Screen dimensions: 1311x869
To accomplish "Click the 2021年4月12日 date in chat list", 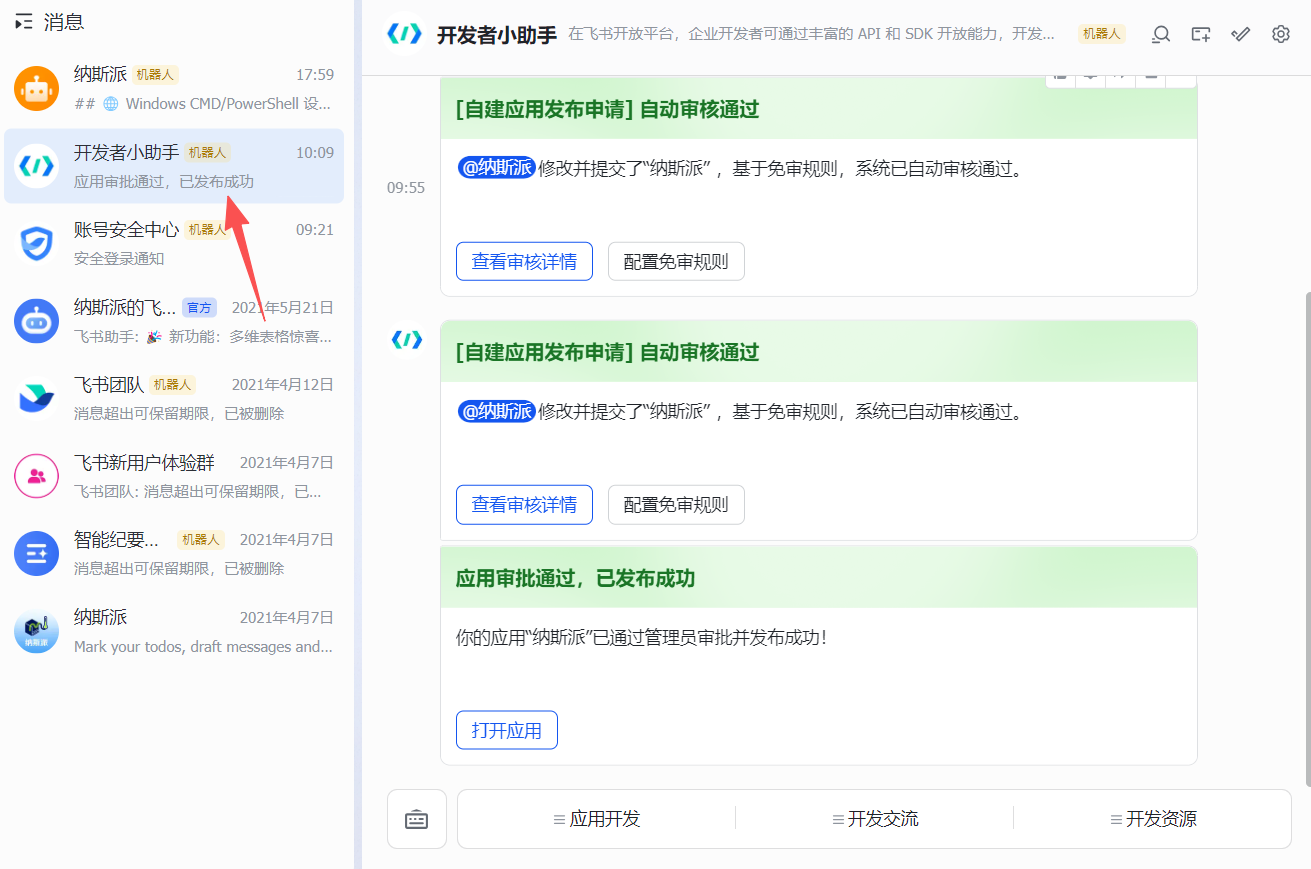I will pyautogui.click(x=283, y=385).
